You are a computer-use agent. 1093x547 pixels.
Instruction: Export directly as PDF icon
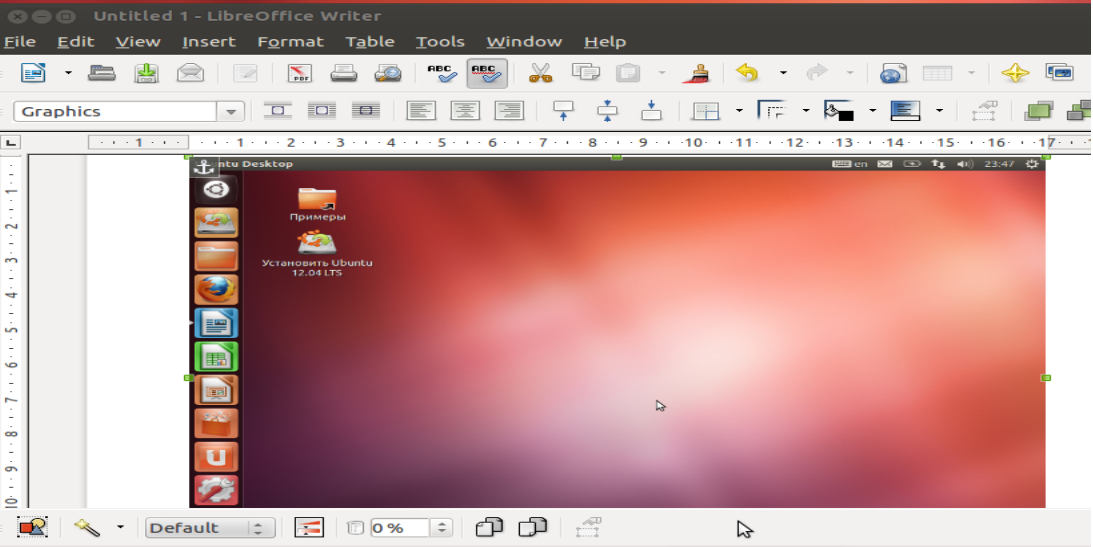point(300,72)
